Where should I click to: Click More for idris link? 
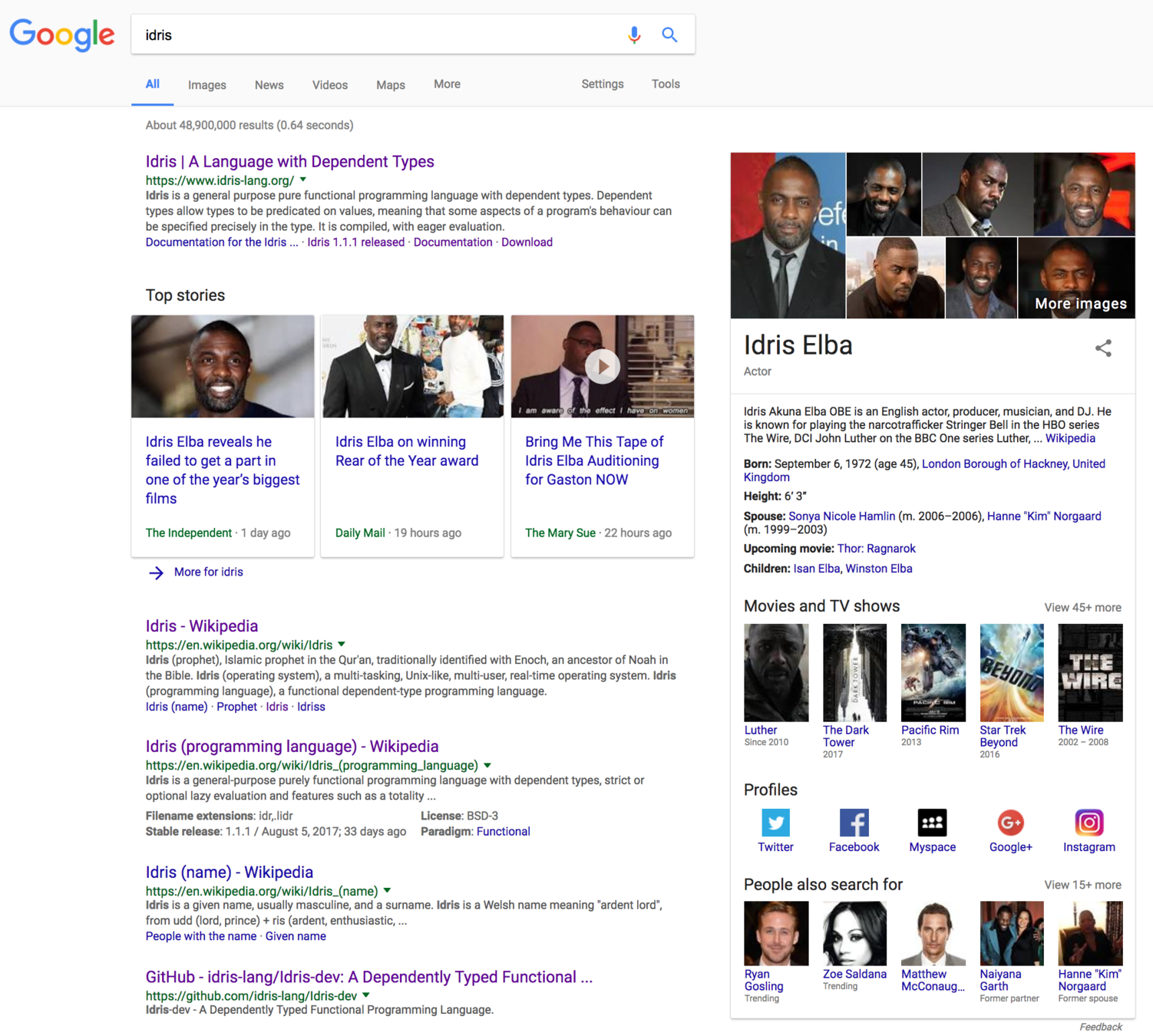click(x=209, y=572)
